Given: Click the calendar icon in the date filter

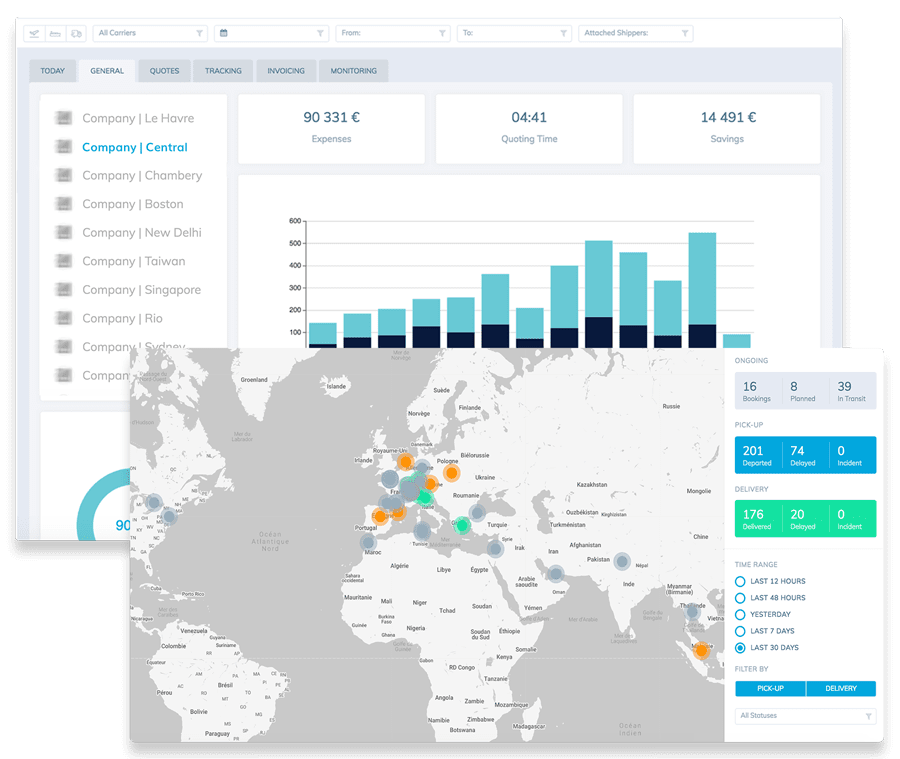Looking at the screenshot, I should point(224,33).
